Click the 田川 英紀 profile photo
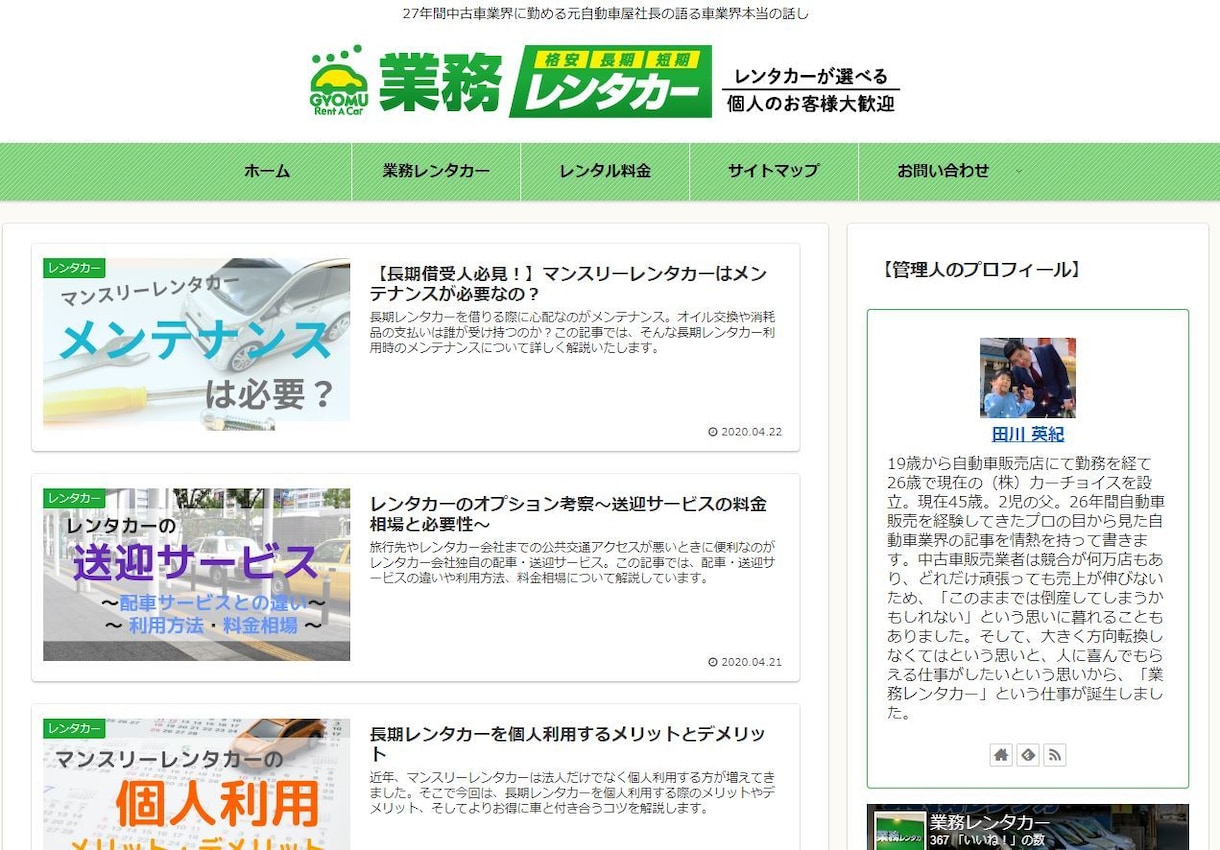 click(1028, 378)
